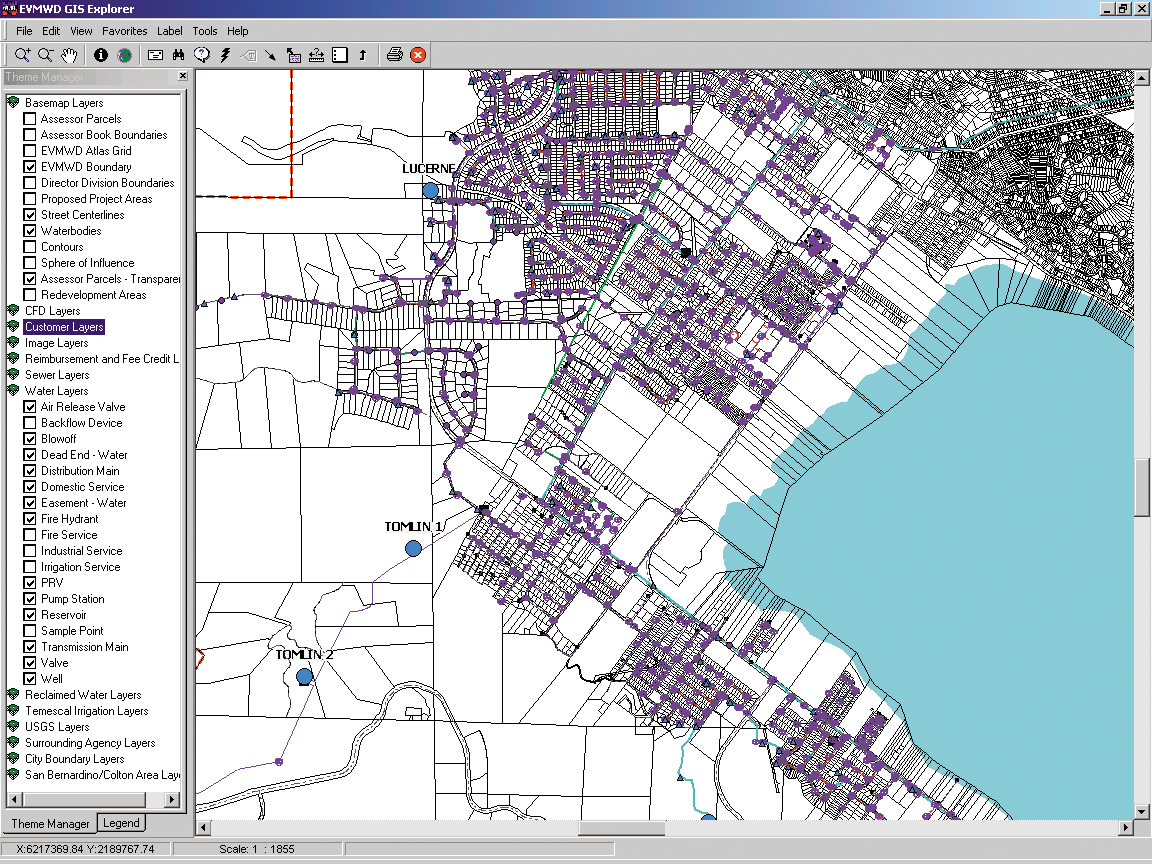Click the printer icon to print map
This screenshot has height=864, width=1152.
click(394, 55)
